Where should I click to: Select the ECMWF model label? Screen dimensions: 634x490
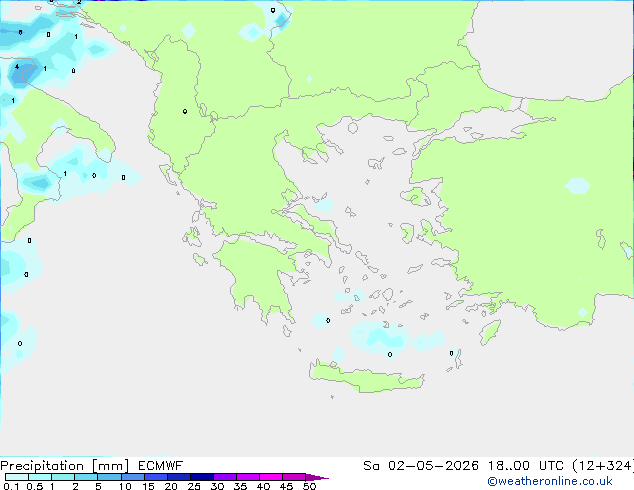(161, 466)
